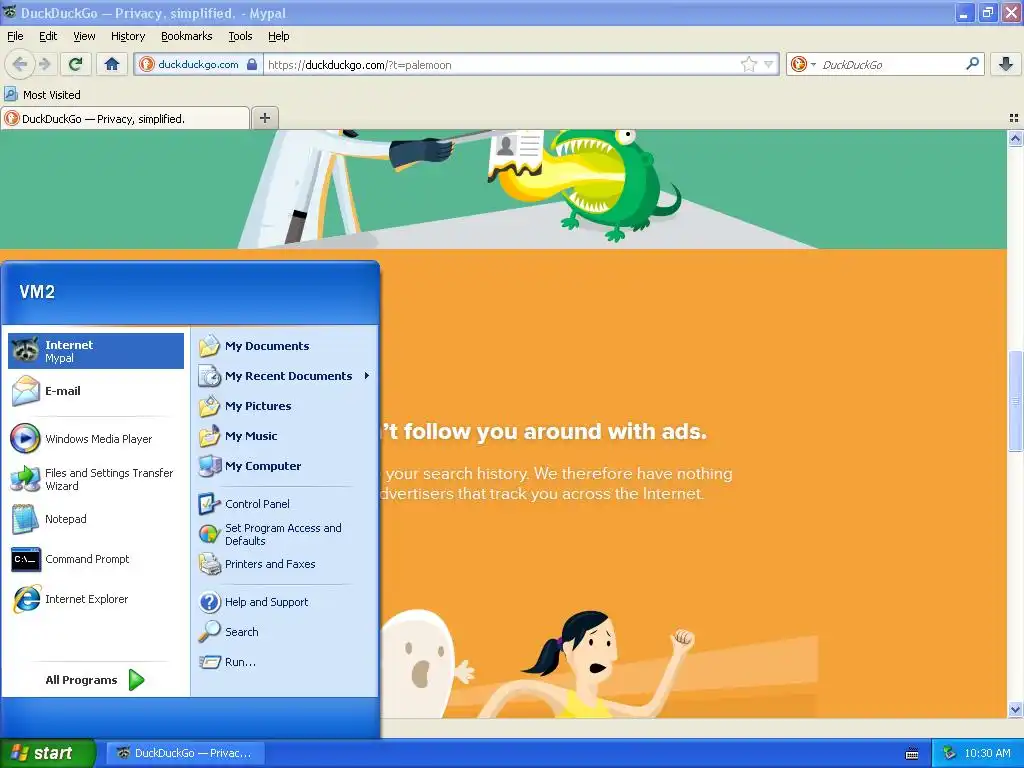Screen dimensions: 1024x768
Task: Open My Music folder
Action: [285, 436]
